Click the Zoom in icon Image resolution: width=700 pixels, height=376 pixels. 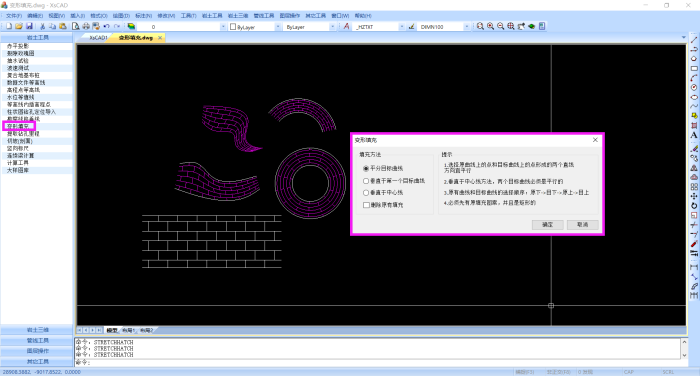tap(490, 27)
